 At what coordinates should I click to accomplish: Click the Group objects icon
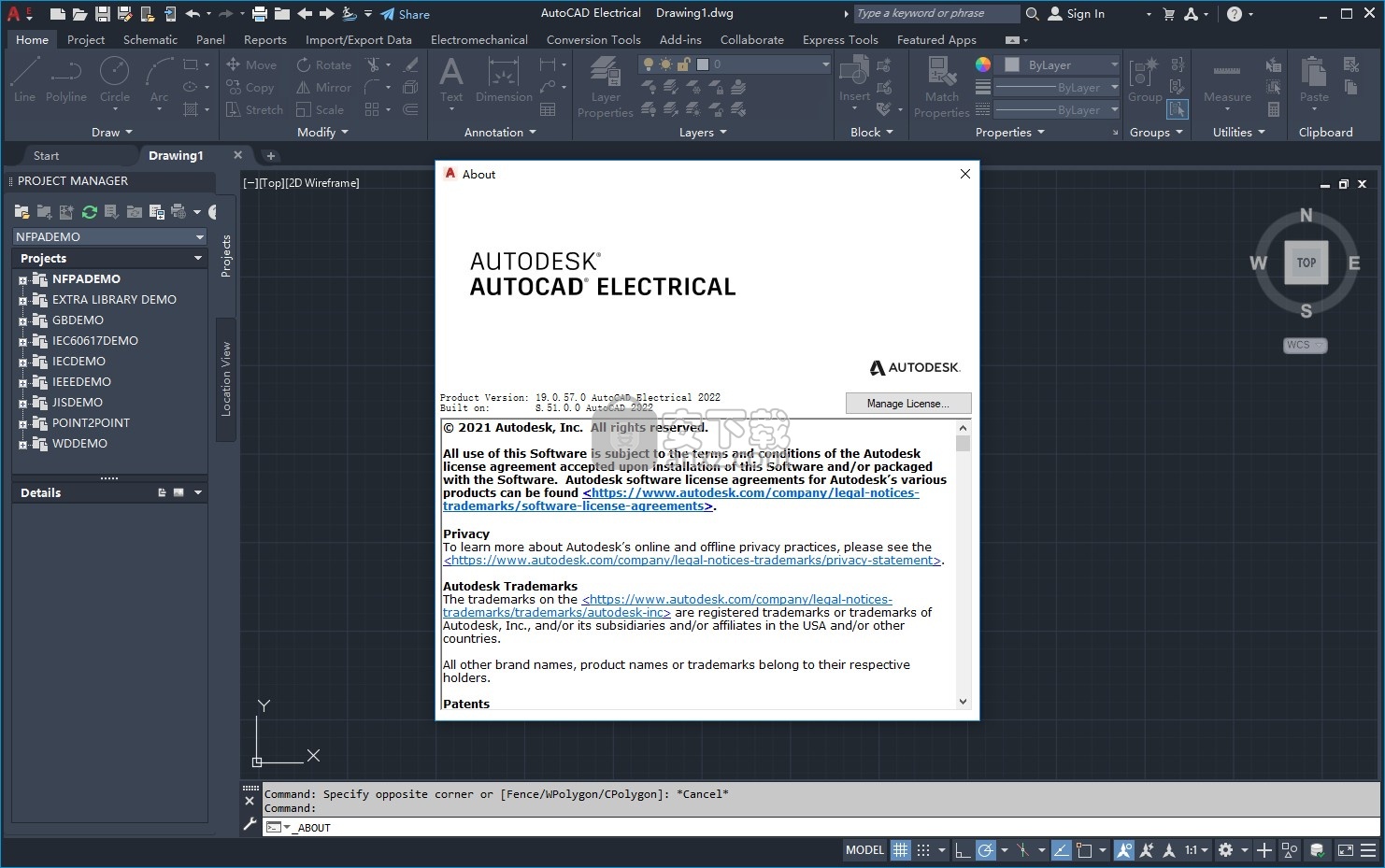click(1145, 79)
